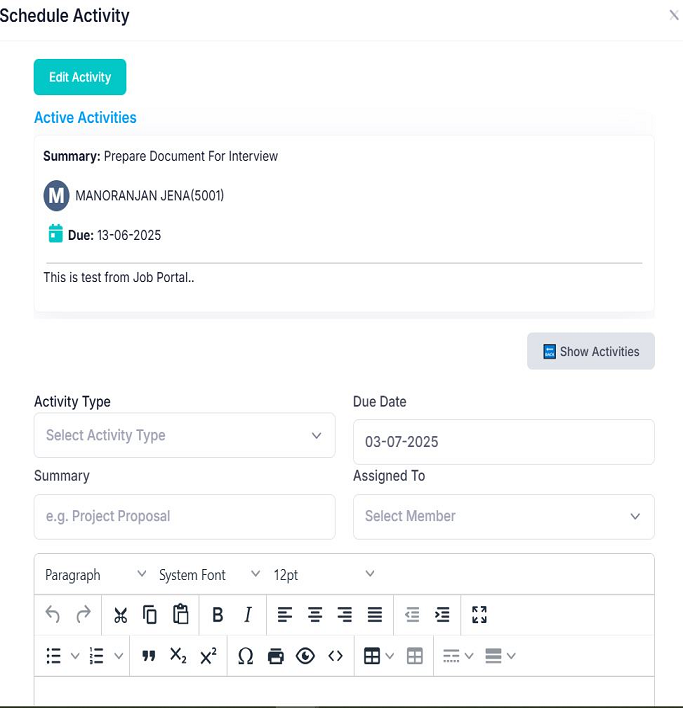
Task: Open the Paragraph format dropdown
Action: (95, 575)
